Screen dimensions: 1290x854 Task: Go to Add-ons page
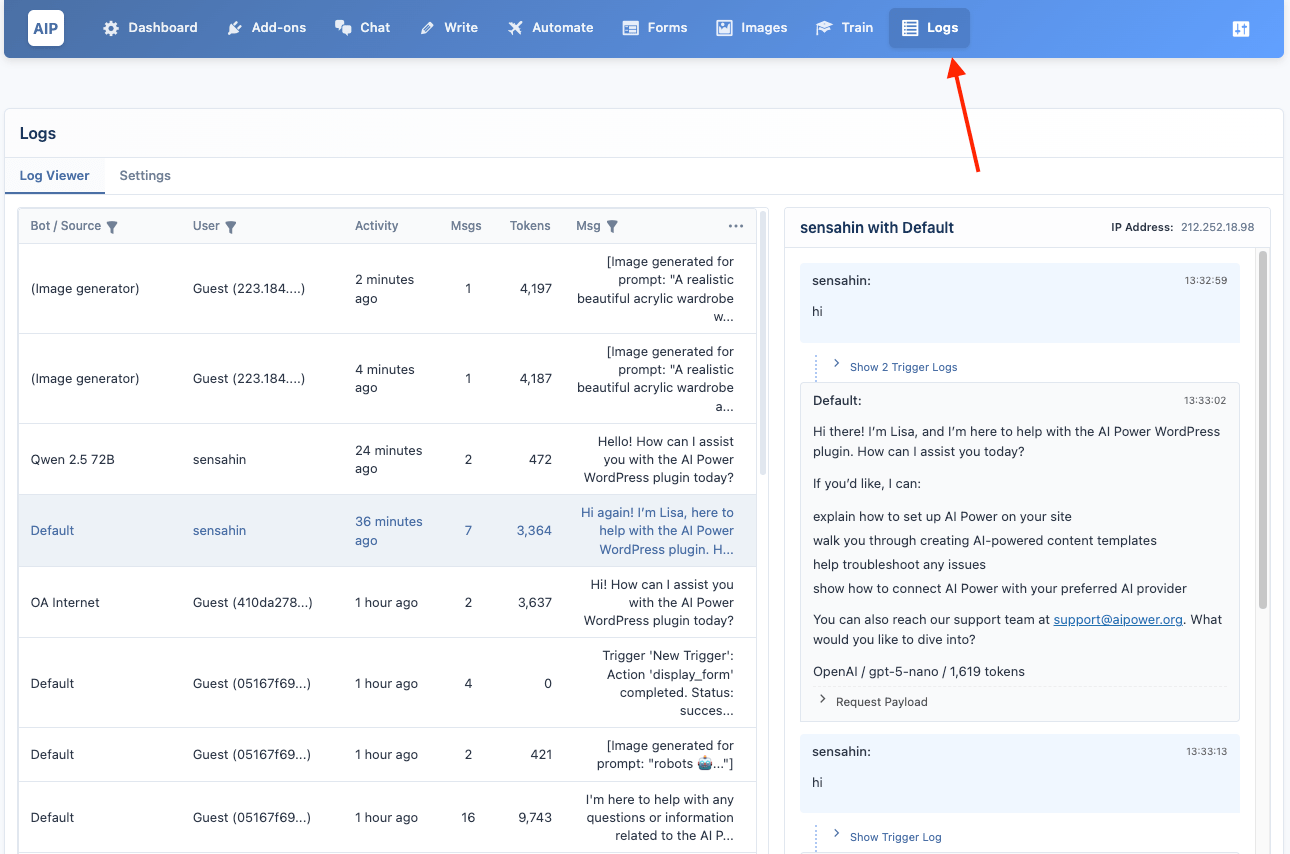point(267,28)
